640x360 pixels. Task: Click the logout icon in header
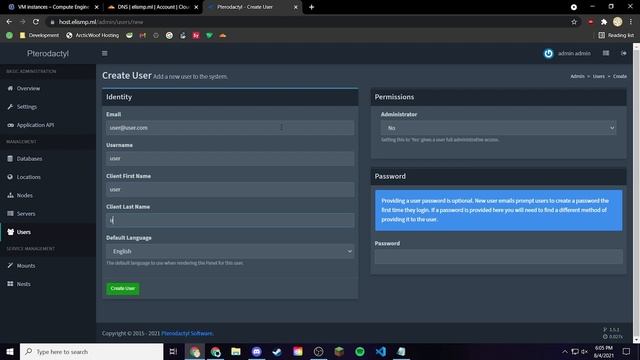(x=624, y=53)
